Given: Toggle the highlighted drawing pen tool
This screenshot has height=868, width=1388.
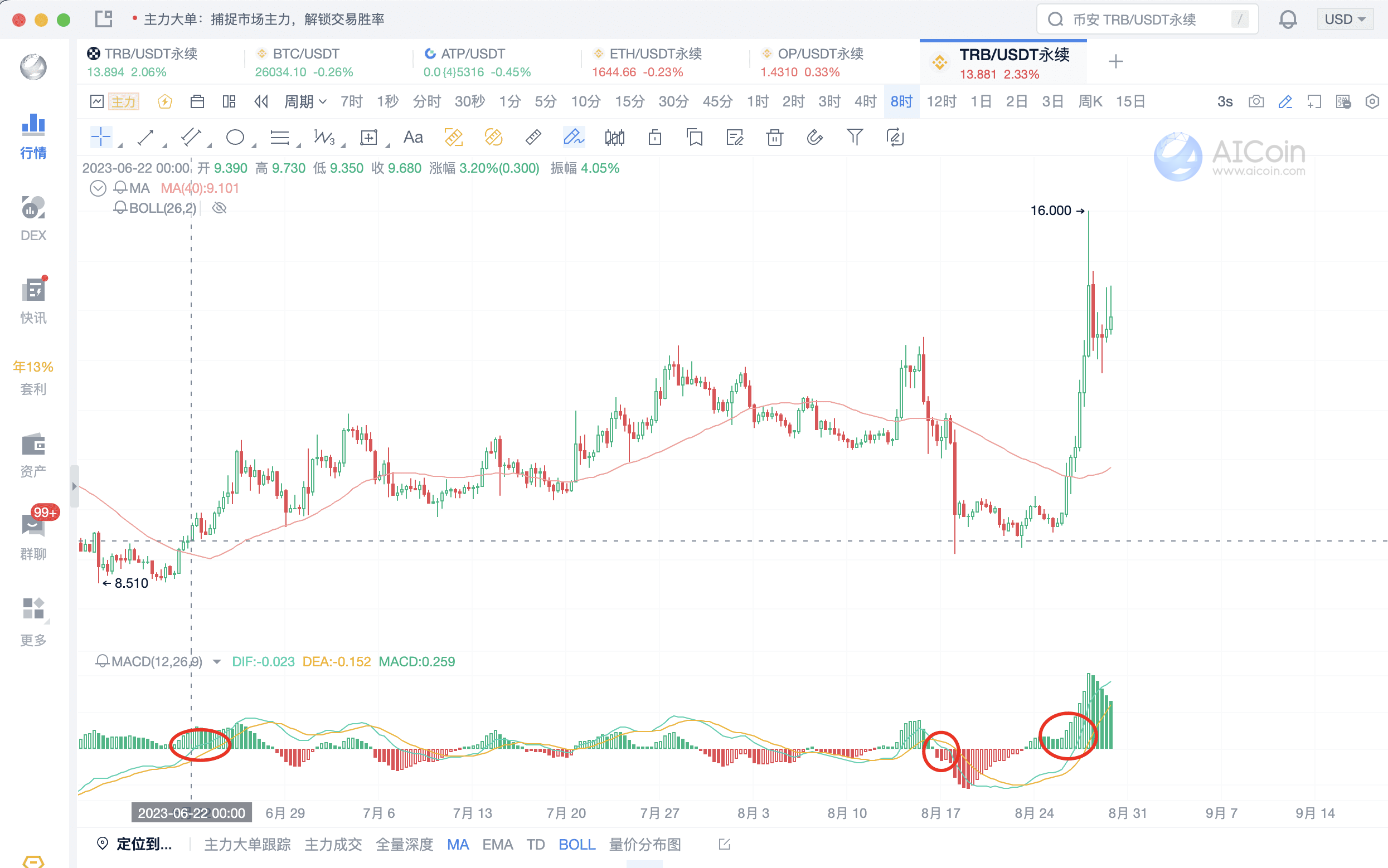Looking at the screenshot, I should click(573, 137).
